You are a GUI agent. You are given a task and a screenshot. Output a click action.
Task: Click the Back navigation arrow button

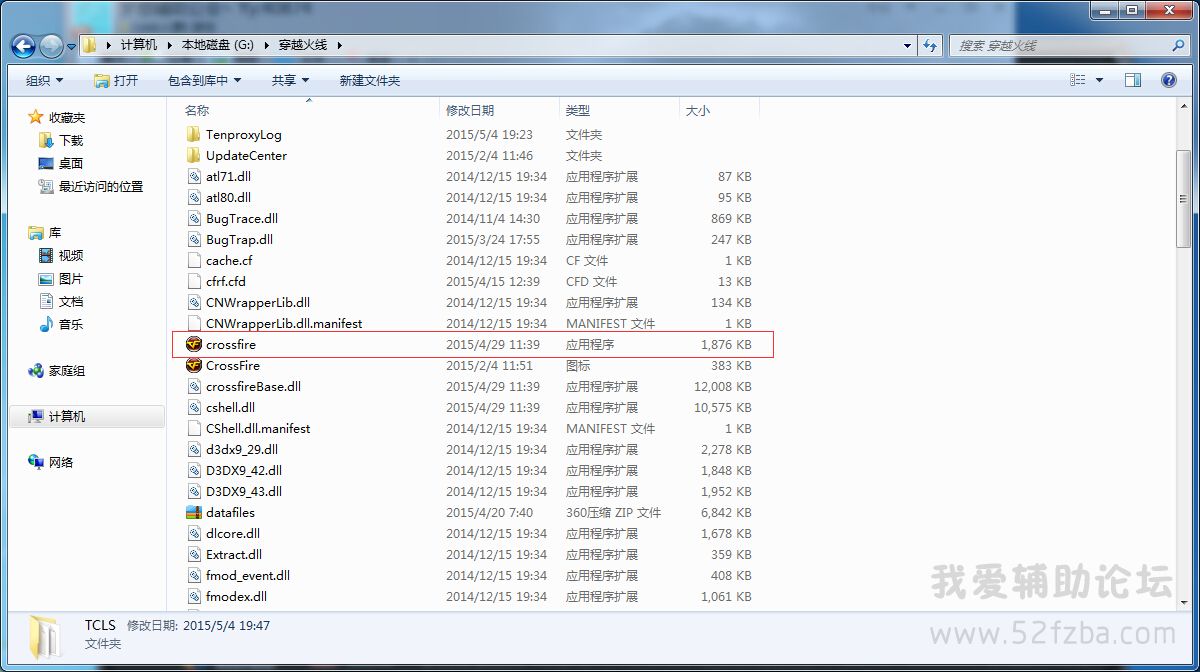[x=24, y=46]
